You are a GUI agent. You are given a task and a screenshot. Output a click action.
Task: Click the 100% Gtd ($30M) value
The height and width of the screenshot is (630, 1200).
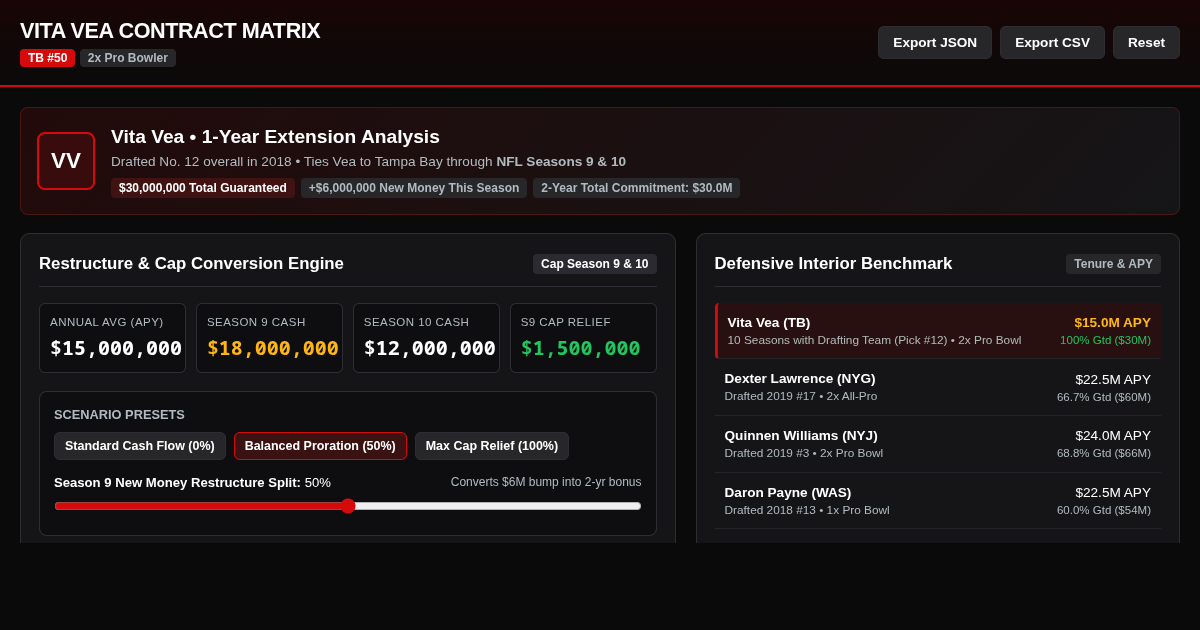tap(1105, 340)
